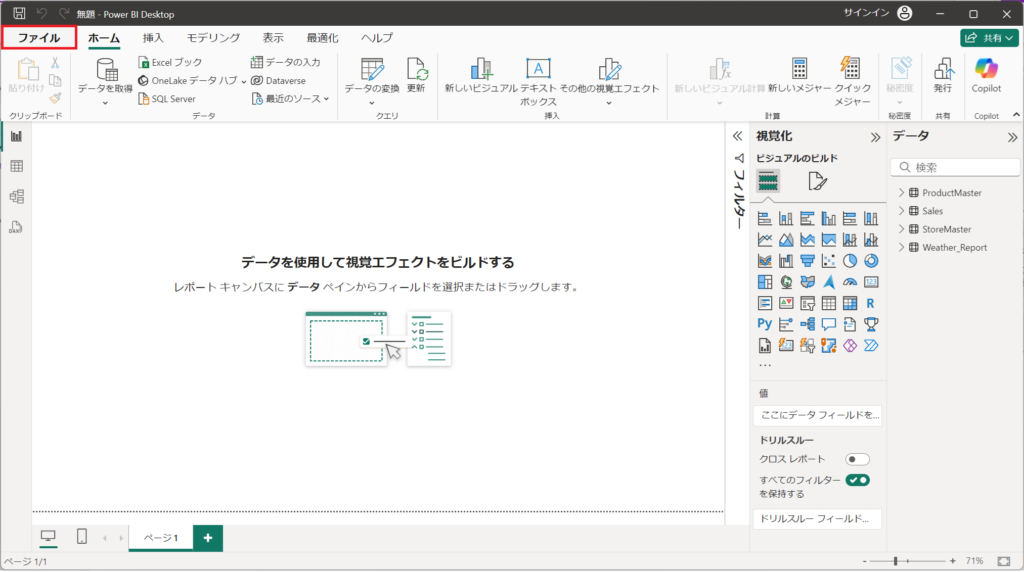Switch to the 最適化 ribbon tab

pyautogui.click(x=323, y=38)
